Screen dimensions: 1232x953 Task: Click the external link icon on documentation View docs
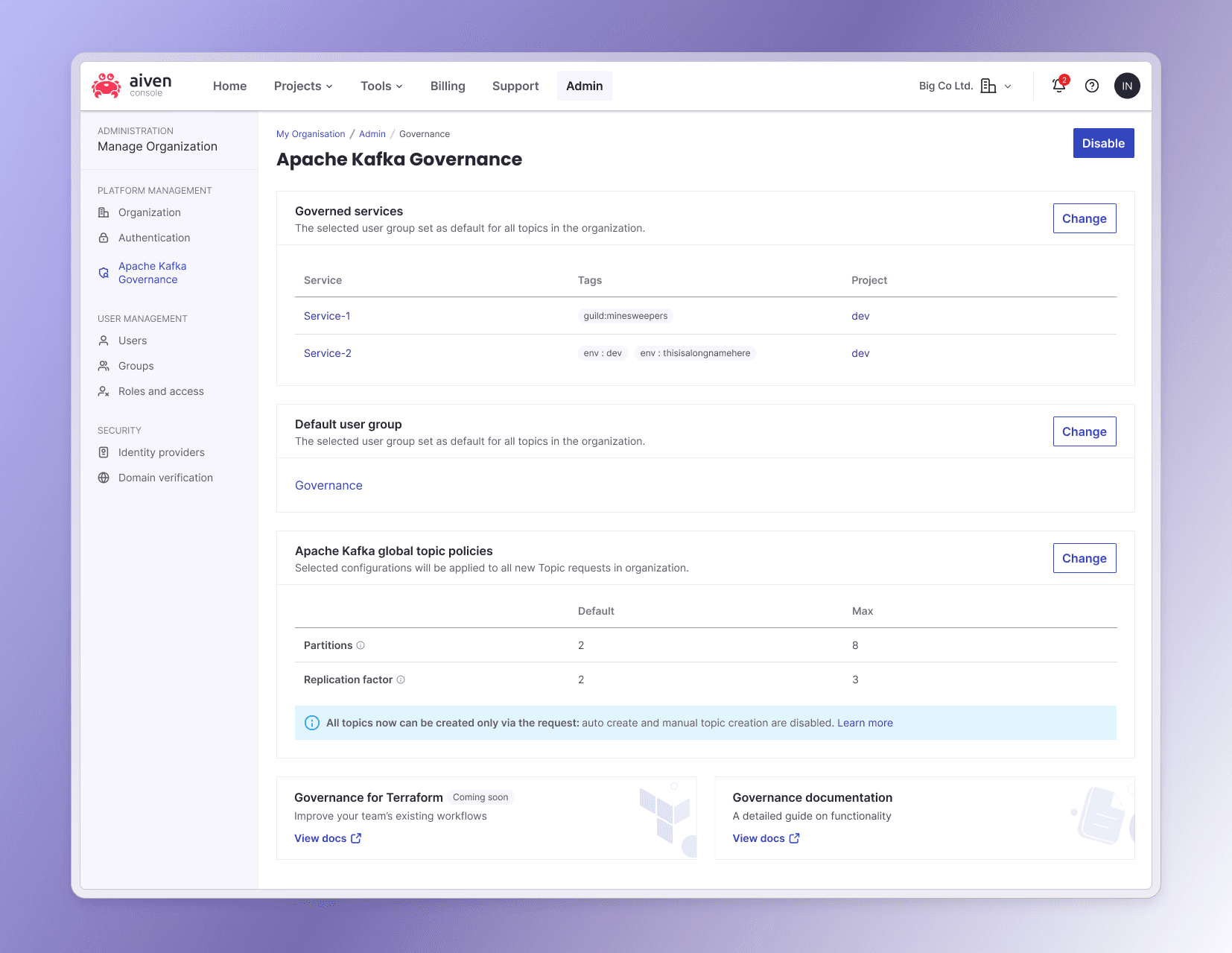pyautogui.click(x=795, y=838)
